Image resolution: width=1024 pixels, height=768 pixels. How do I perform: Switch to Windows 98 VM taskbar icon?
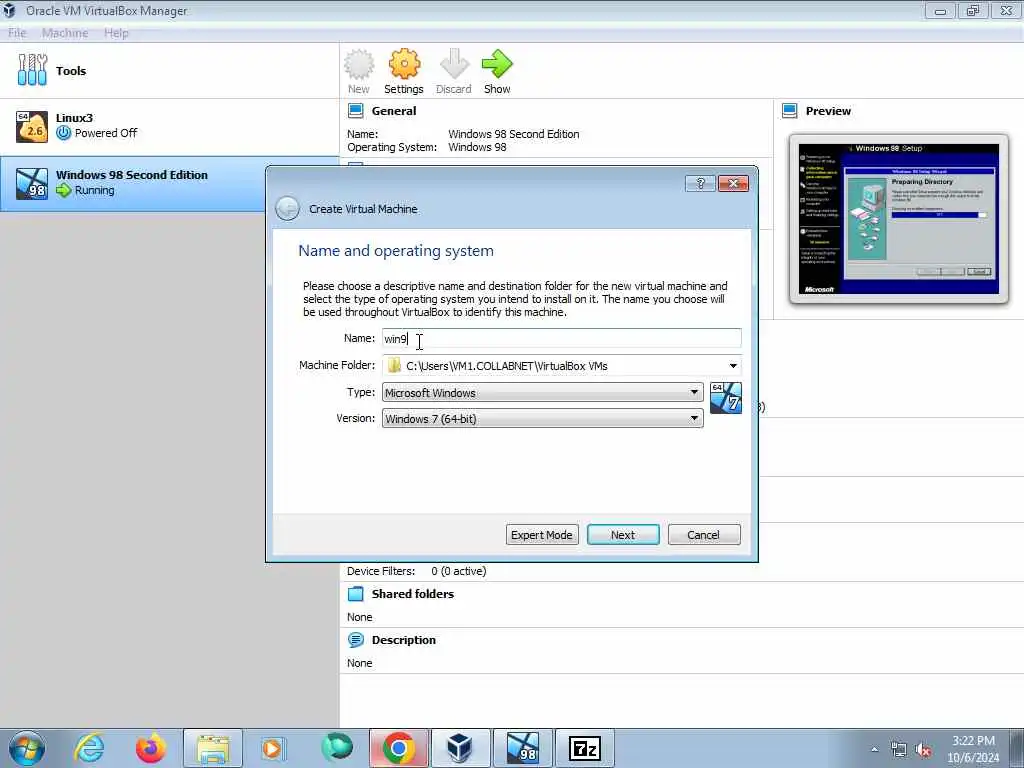[x=522, y=748]
